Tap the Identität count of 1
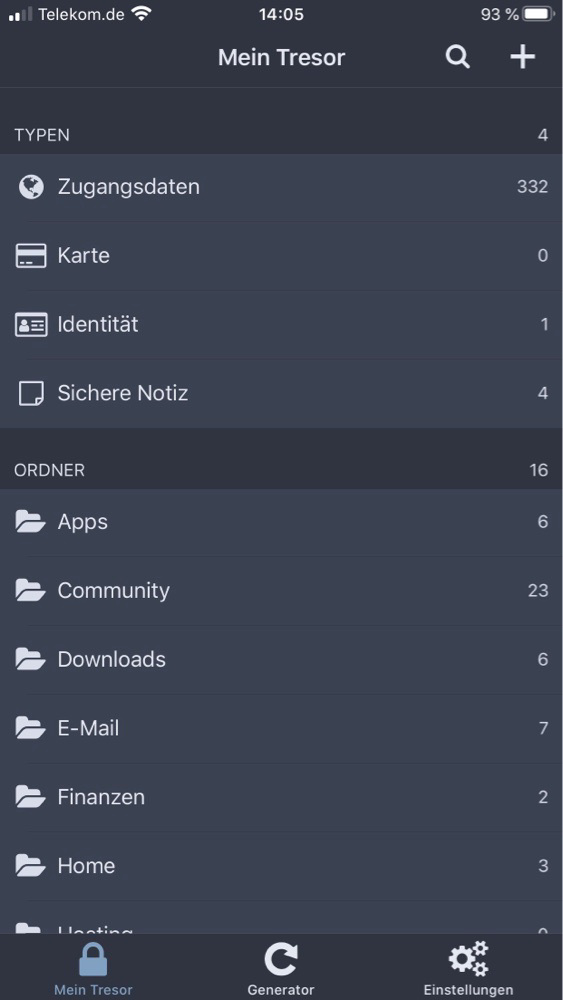Image resolution: width=563 pixels, height=1000 pixels. point(544,325)
